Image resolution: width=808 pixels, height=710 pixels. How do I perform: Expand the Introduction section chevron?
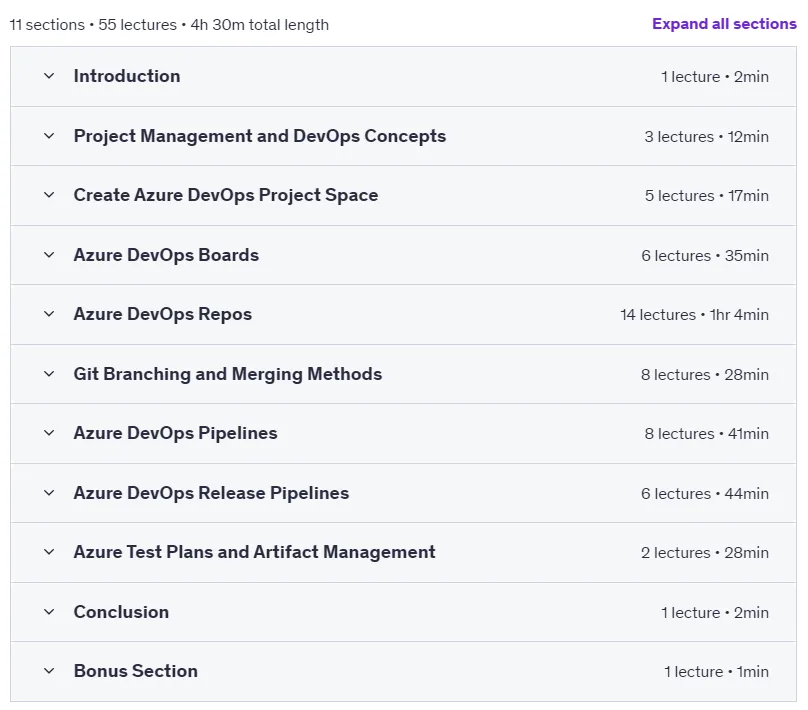49,76
